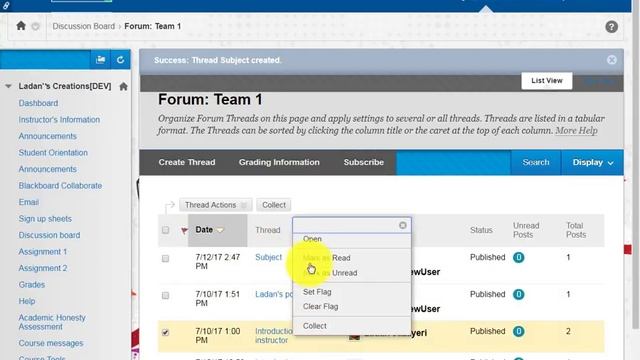Click unread posts badge for Subject thread
Screen dimensions: 640x360
pyautogui.click(x=518, y=258)
